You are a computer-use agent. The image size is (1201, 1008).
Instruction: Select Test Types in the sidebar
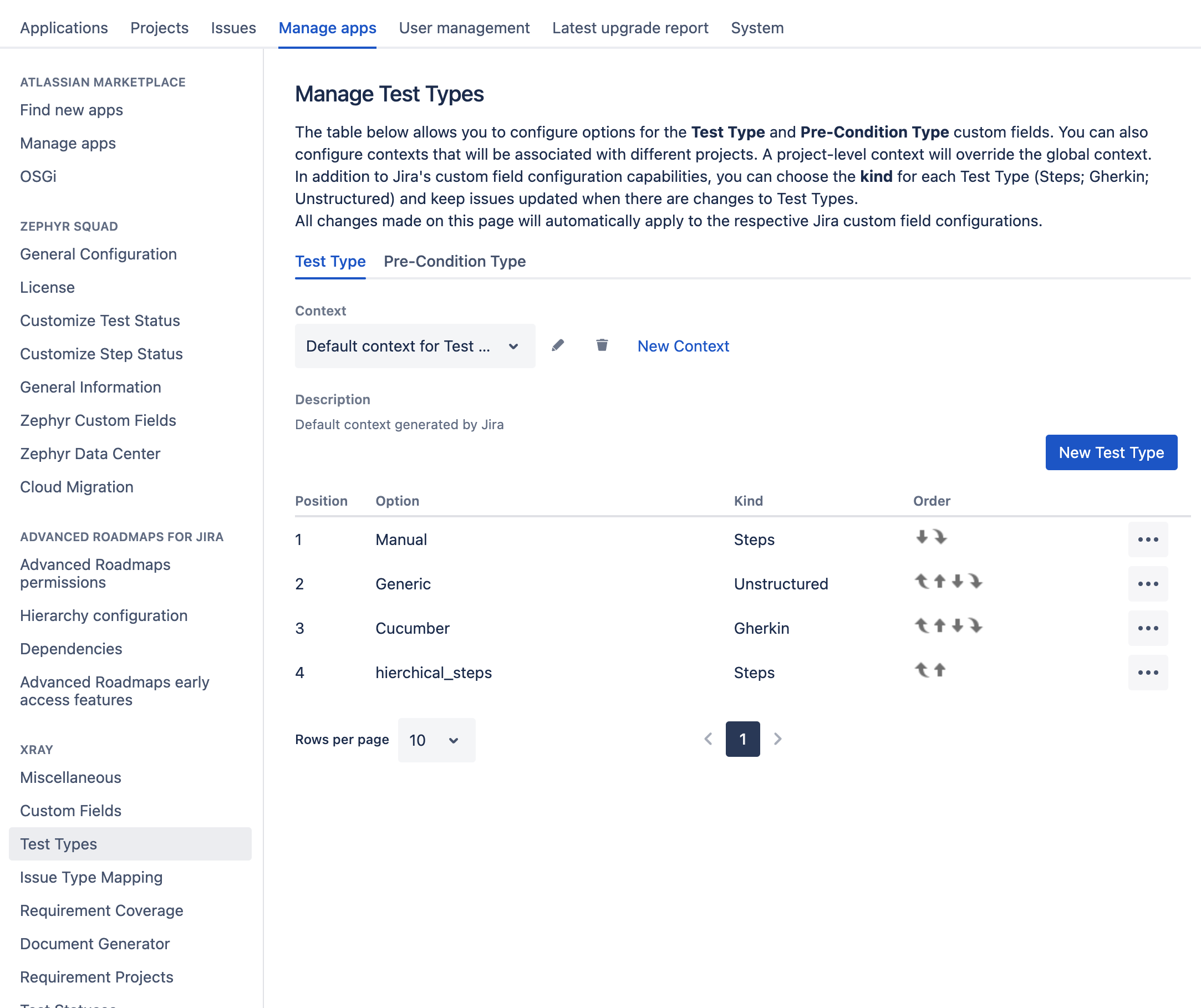click(x=130, y=843)
